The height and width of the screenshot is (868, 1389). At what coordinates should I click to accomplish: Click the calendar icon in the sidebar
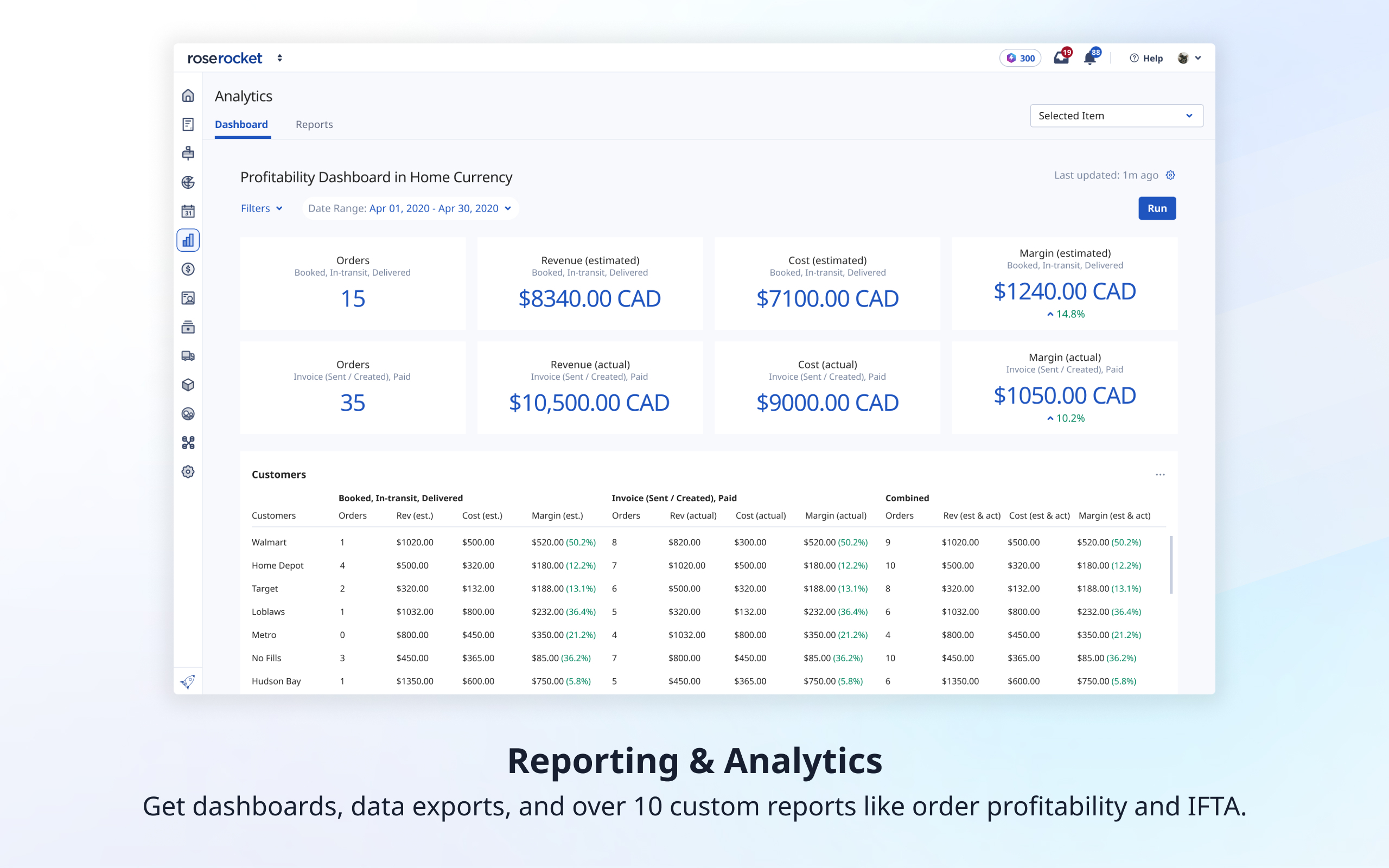tap(188, 211)
